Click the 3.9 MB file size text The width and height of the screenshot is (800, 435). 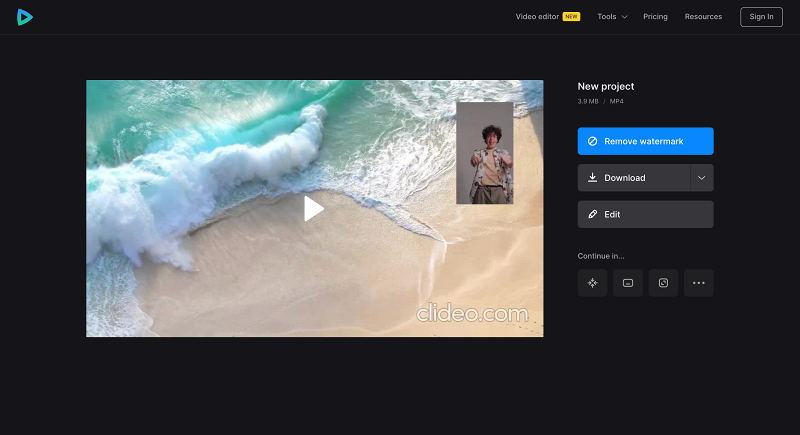588,101
